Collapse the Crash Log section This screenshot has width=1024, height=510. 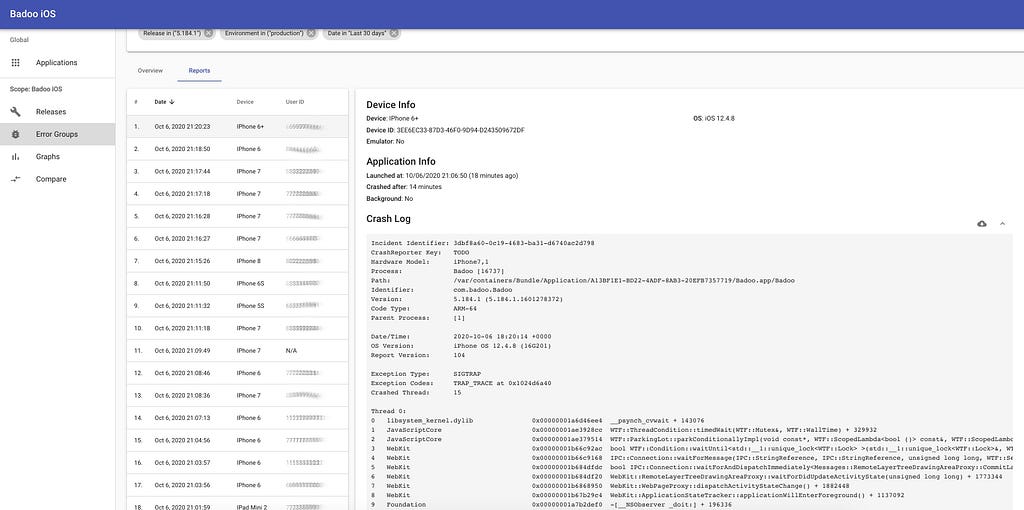[1002, 223]
